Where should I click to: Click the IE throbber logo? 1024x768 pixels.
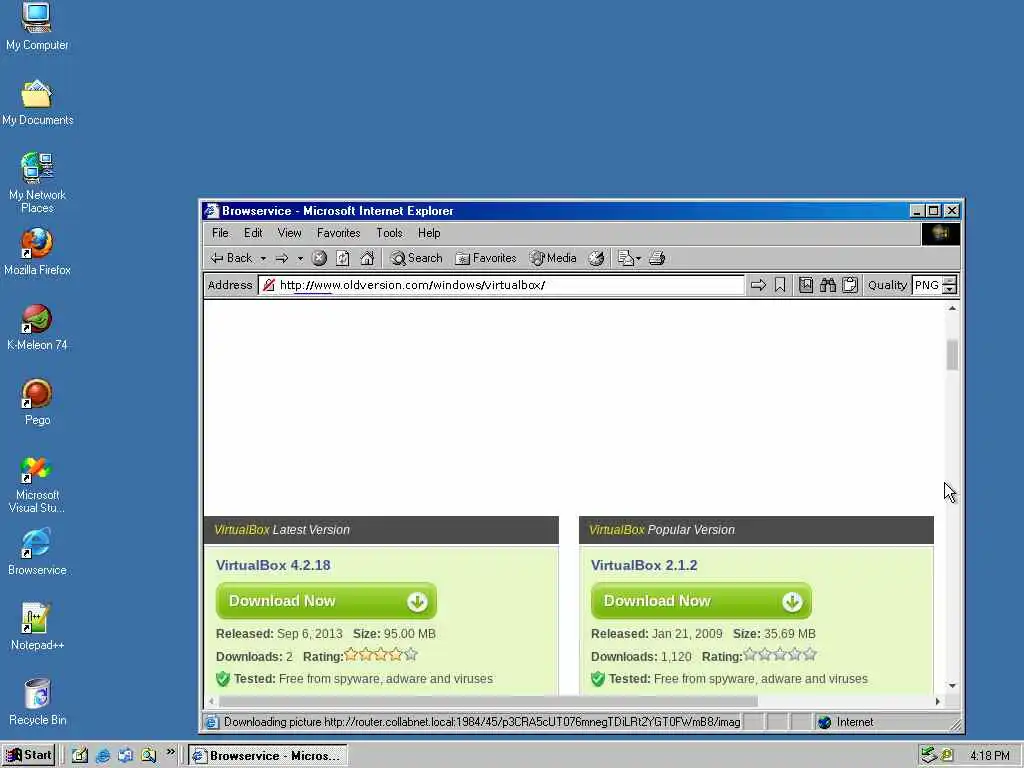pyautogui.click(x=940, y=233)
